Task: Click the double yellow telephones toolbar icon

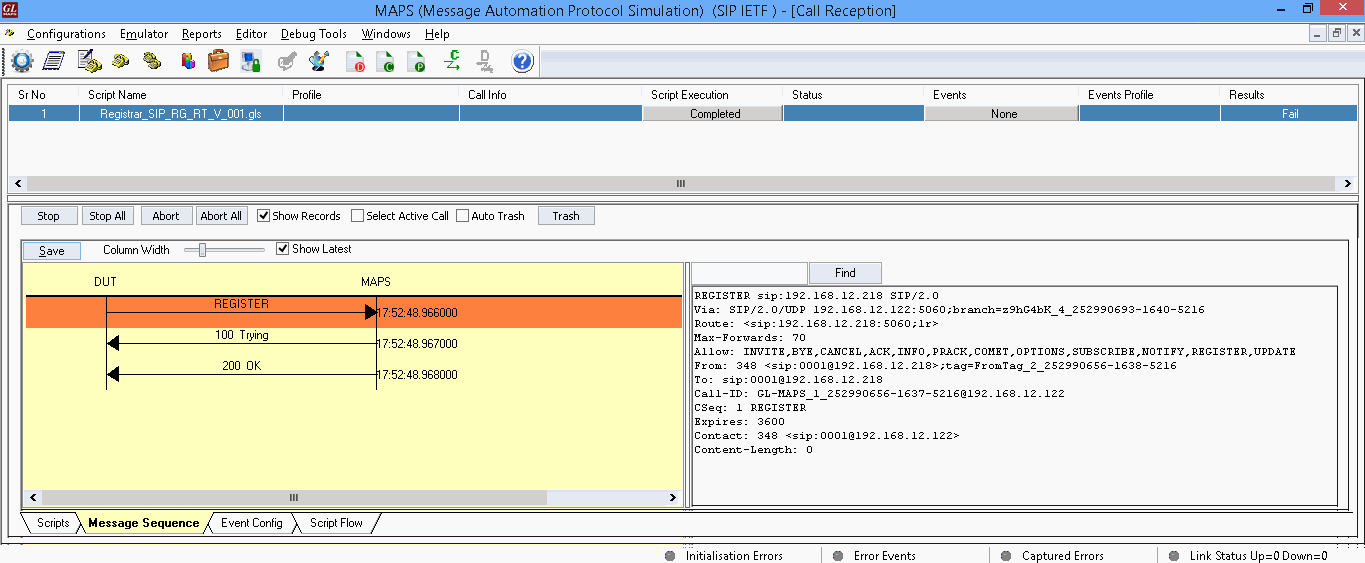Action: pos(152,61)
